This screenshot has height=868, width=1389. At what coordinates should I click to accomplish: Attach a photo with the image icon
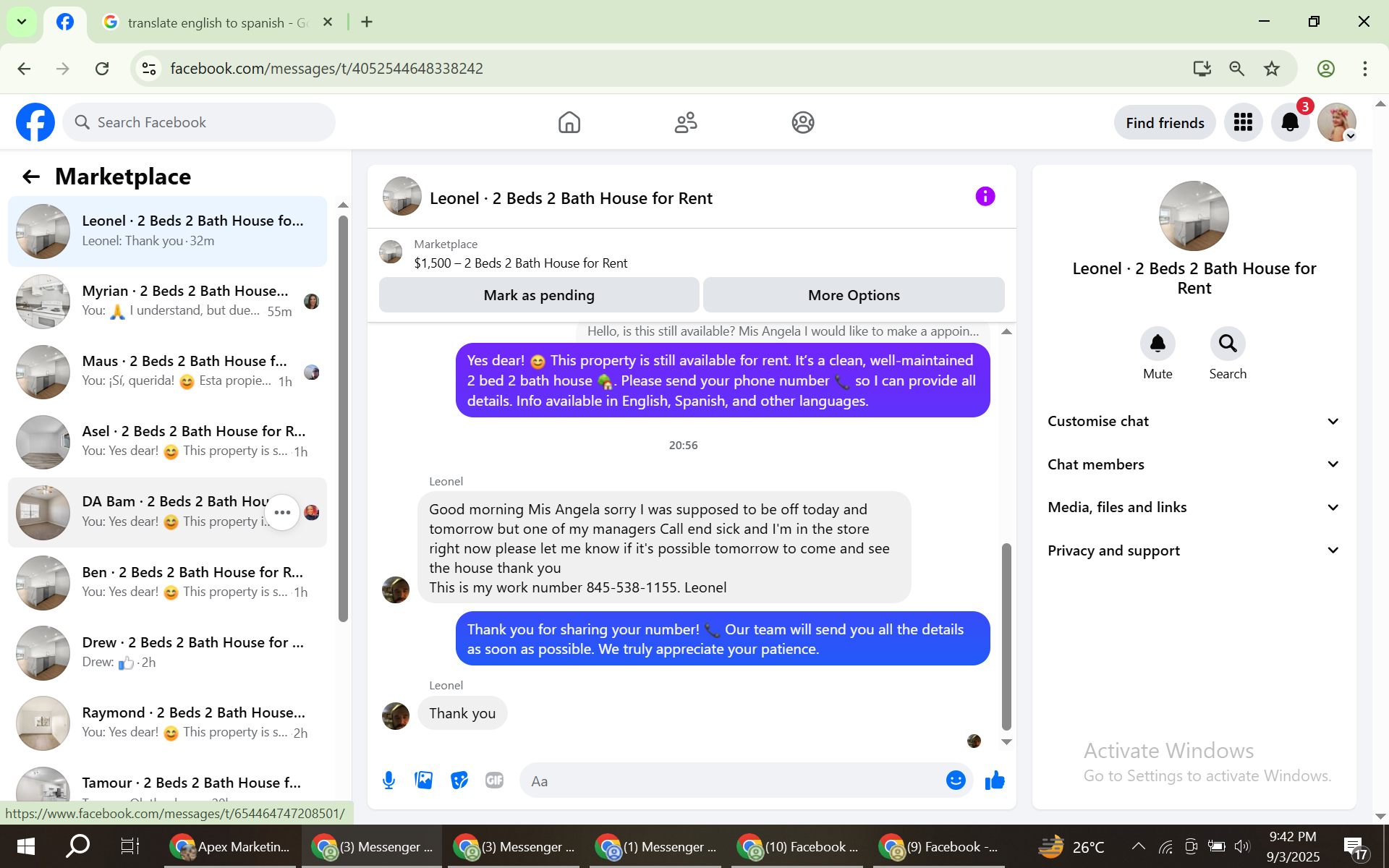pyautogui.click(x=424, y=780)
